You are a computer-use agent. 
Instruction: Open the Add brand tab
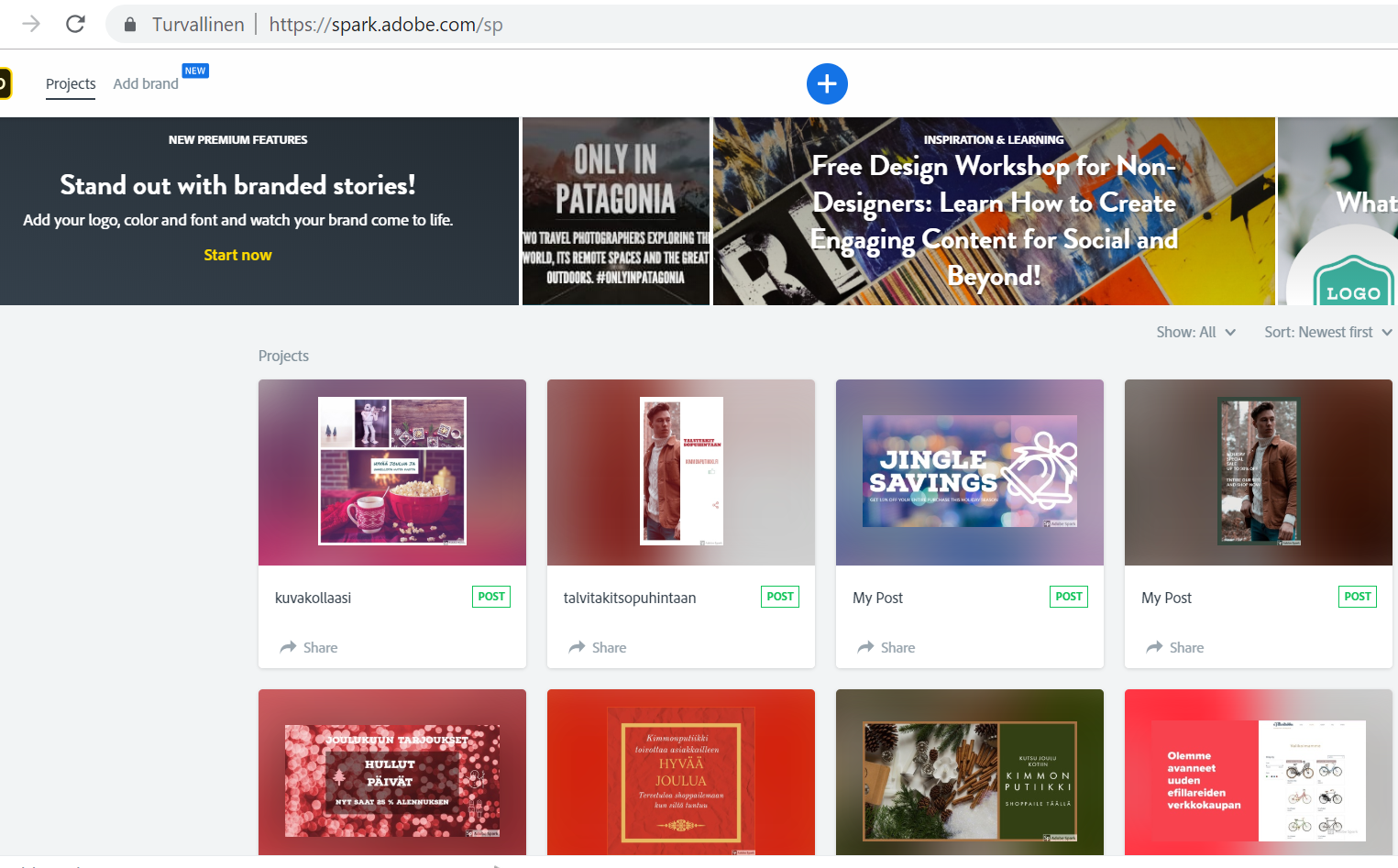tap(146, 83)
